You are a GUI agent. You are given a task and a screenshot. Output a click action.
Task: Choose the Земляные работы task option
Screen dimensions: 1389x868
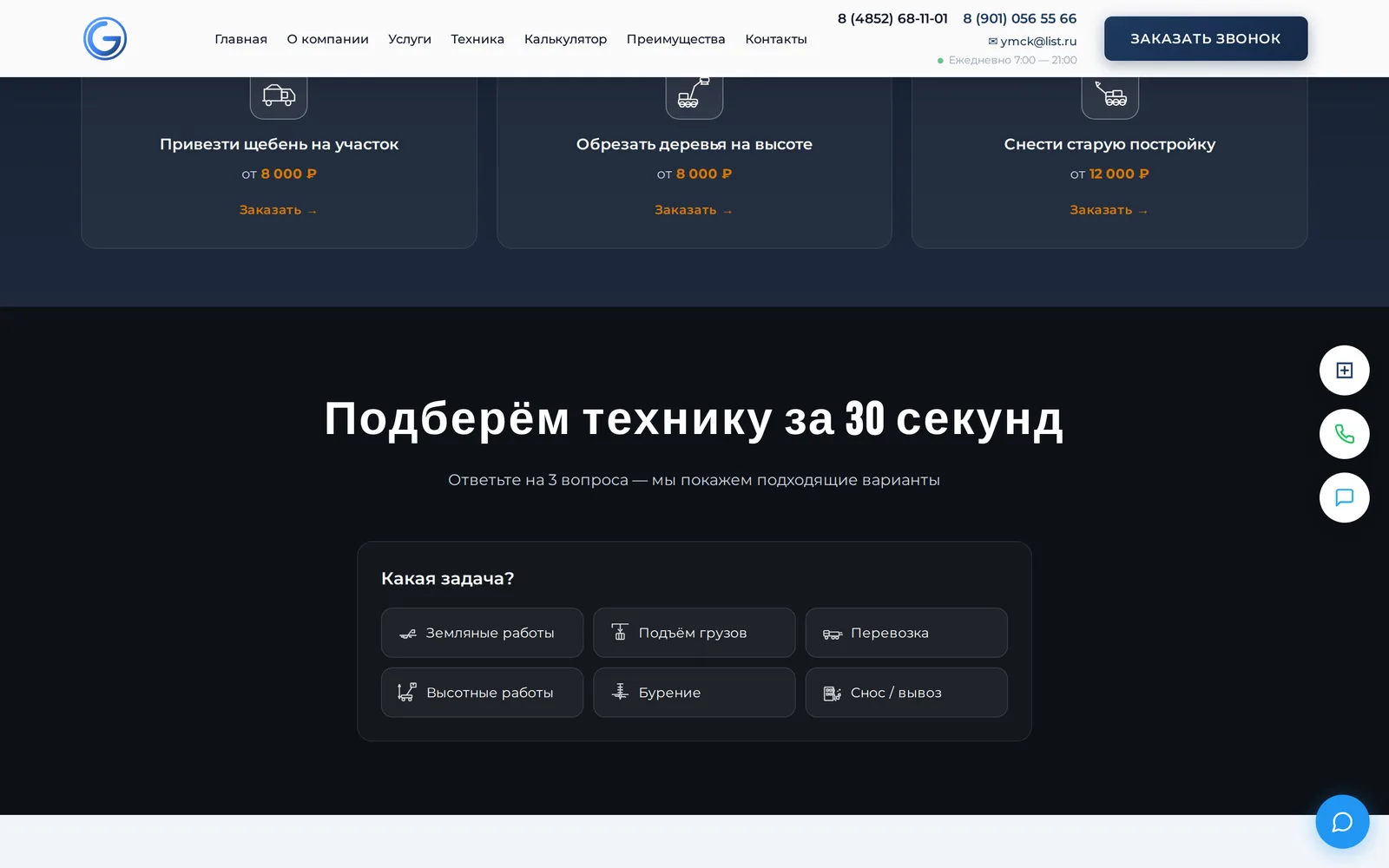pyautogui.click(x=482, y=633)
